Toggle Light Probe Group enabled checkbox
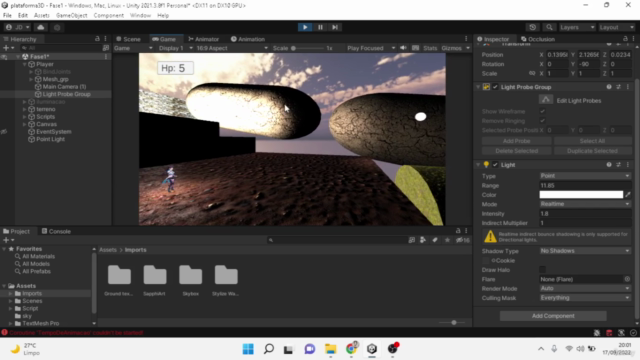This screenshot has width=640, height=360. pos(495,87)
